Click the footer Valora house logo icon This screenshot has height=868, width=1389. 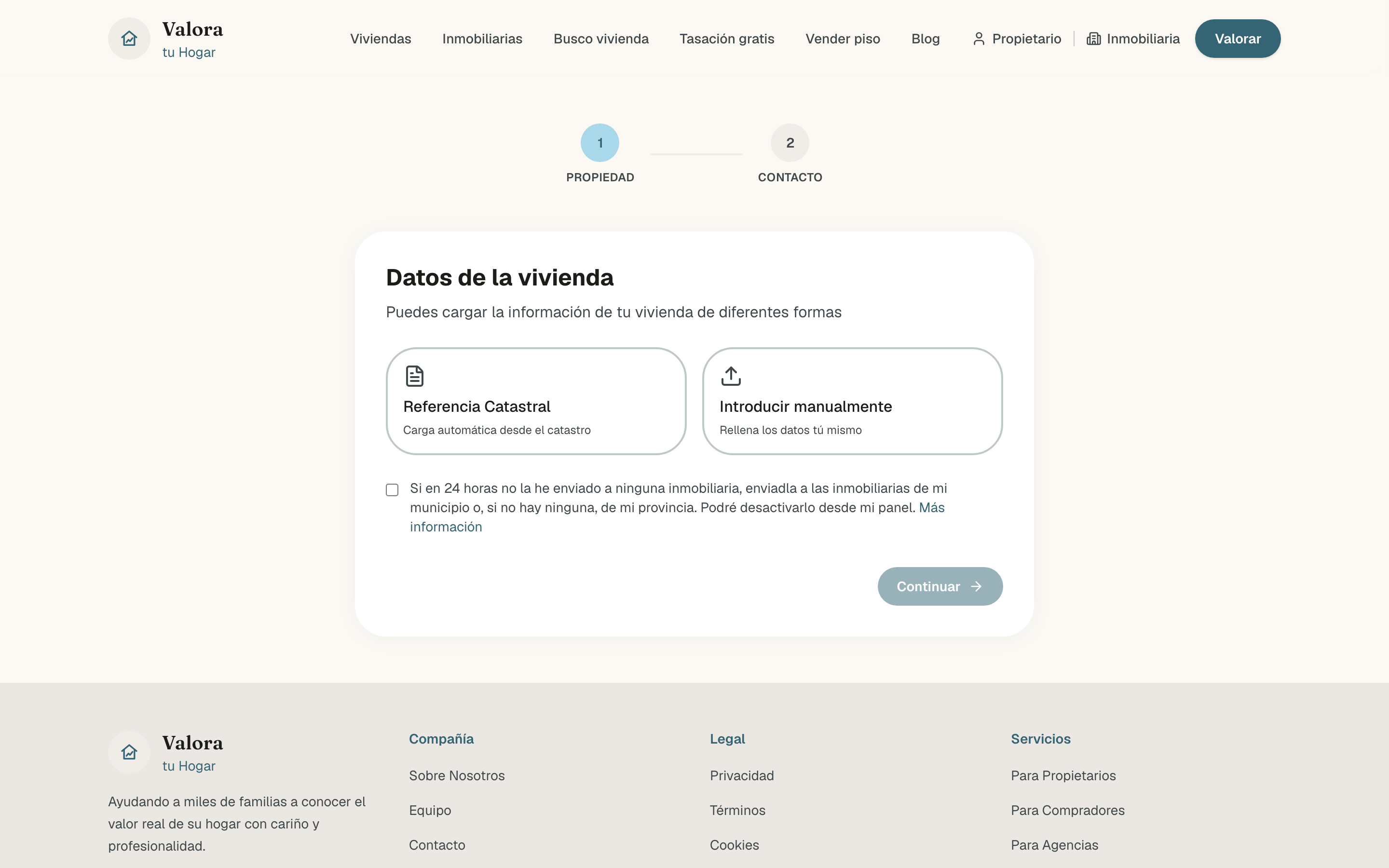(129, 752)
